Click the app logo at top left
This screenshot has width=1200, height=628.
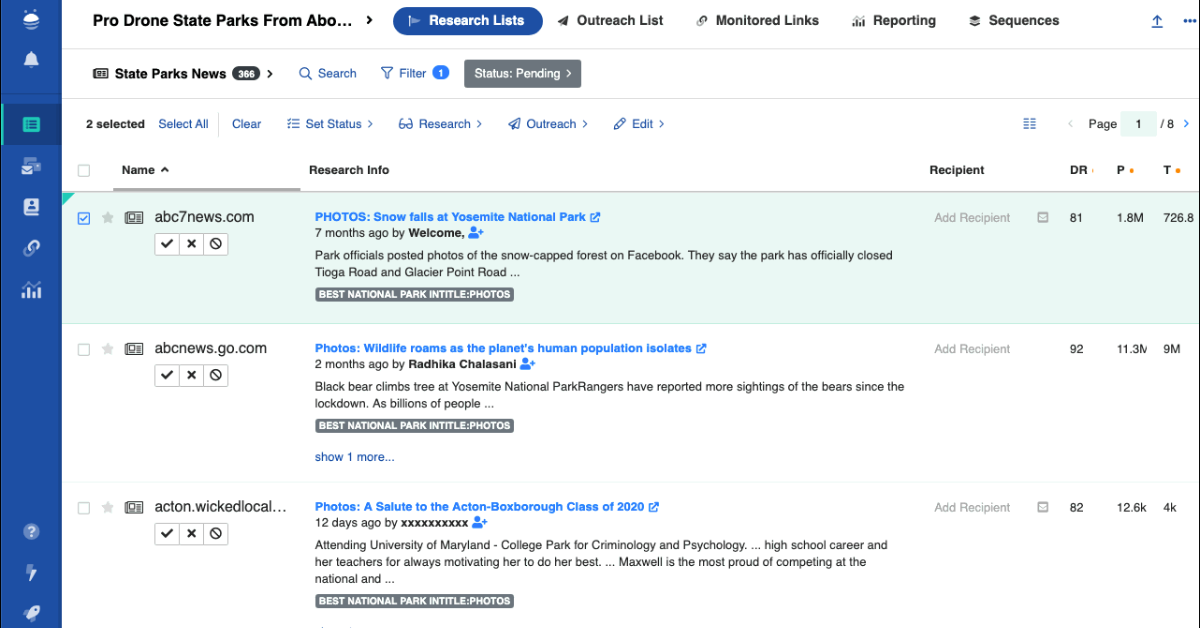coord(31,20)
